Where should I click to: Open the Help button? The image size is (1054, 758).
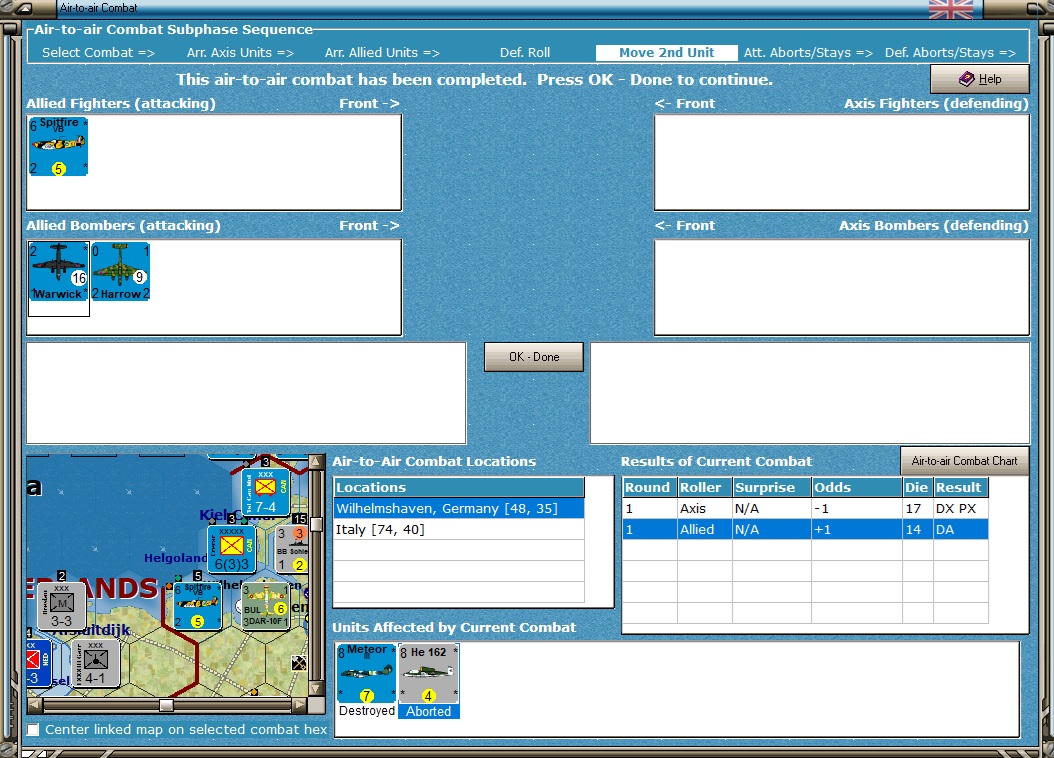979,79
